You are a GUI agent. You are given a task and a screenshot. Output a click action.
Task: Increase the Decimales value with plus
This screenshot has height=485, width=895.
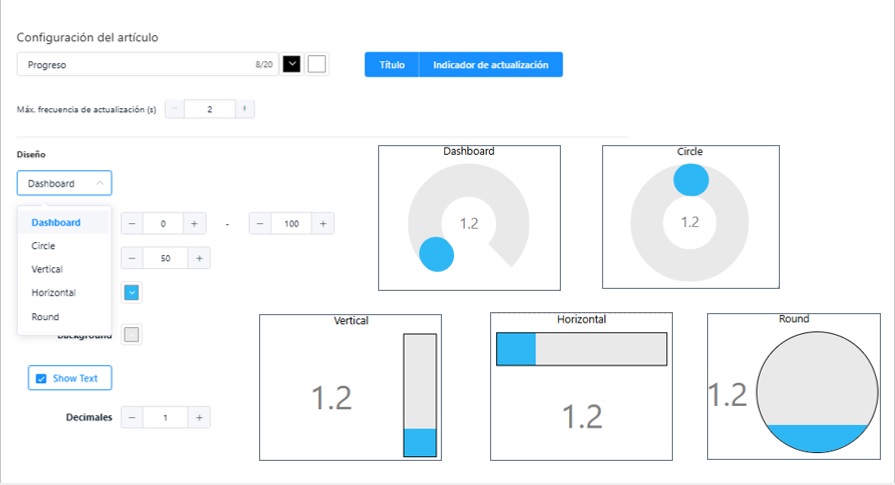pos(199,417)
